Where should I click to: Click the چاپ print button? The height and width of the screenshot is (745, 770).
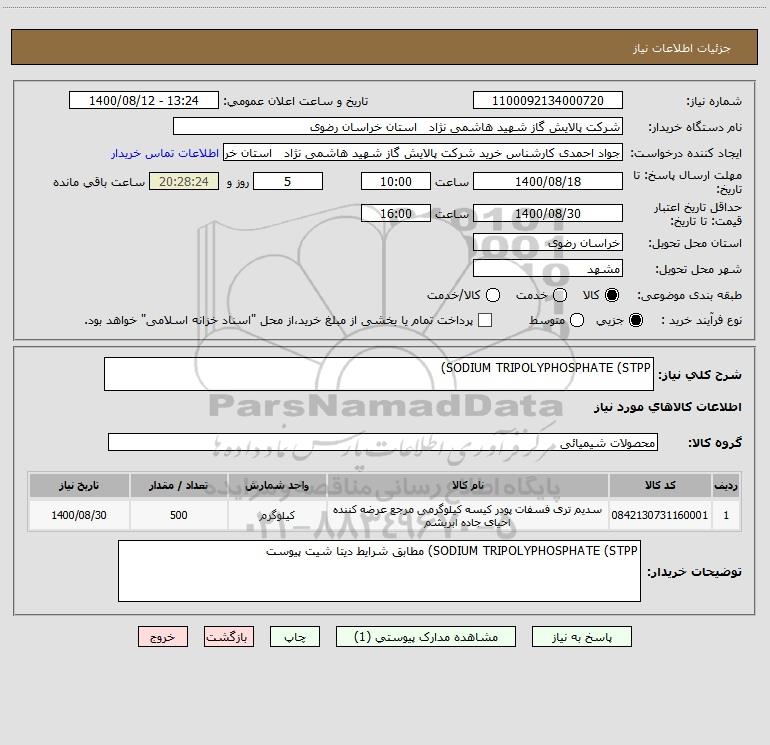[x=295, y=637]
